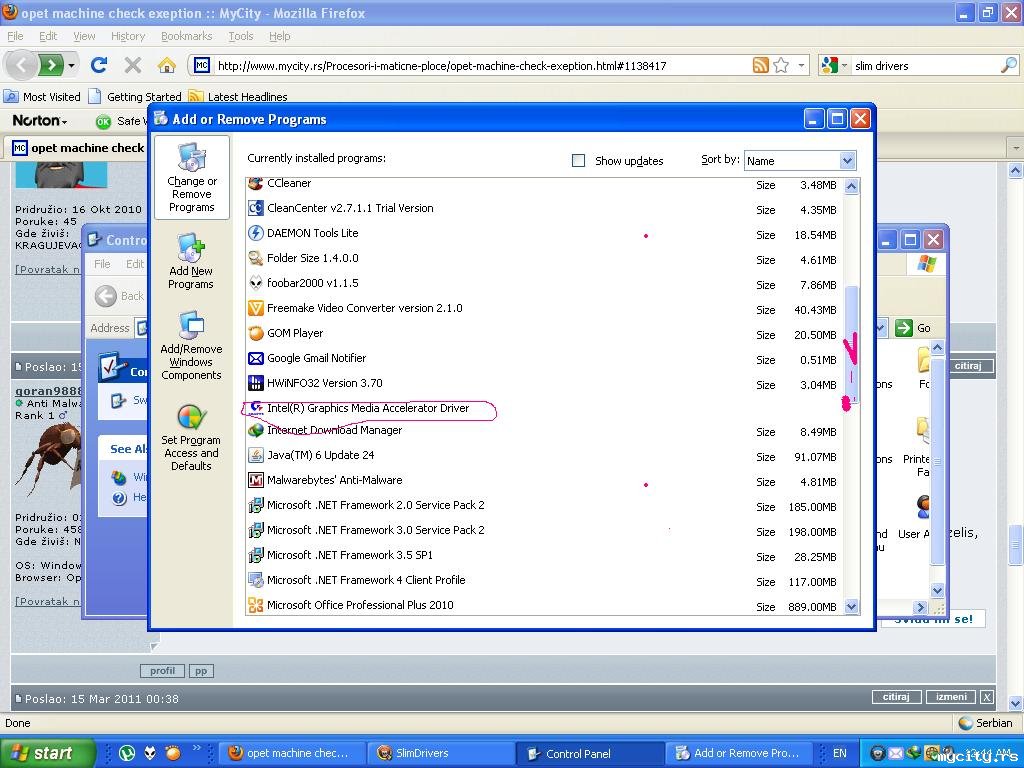
Task: Reload the page in Firefox
Action: point(99,65)
